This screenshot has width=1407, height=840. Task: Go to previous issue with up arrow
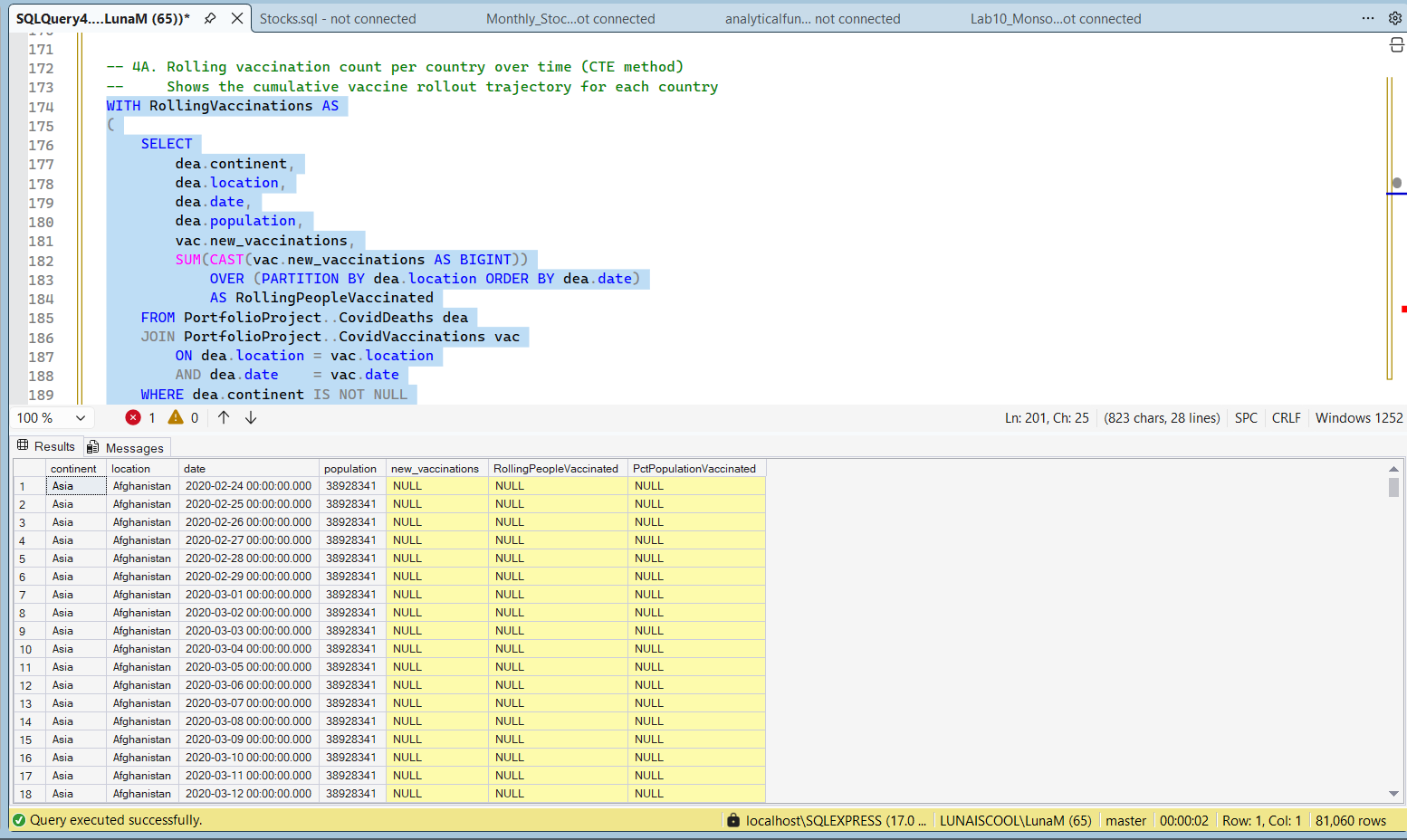point(224,417)
